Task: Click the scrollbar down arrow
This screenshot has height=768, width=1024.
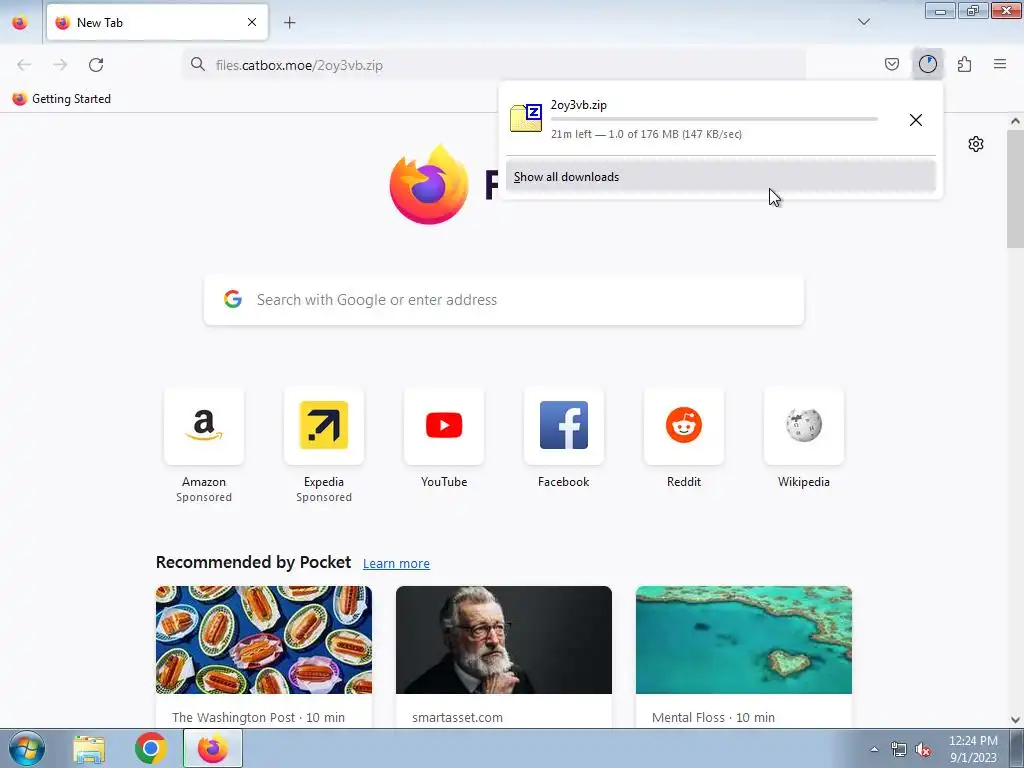Action: [1015, 720]
